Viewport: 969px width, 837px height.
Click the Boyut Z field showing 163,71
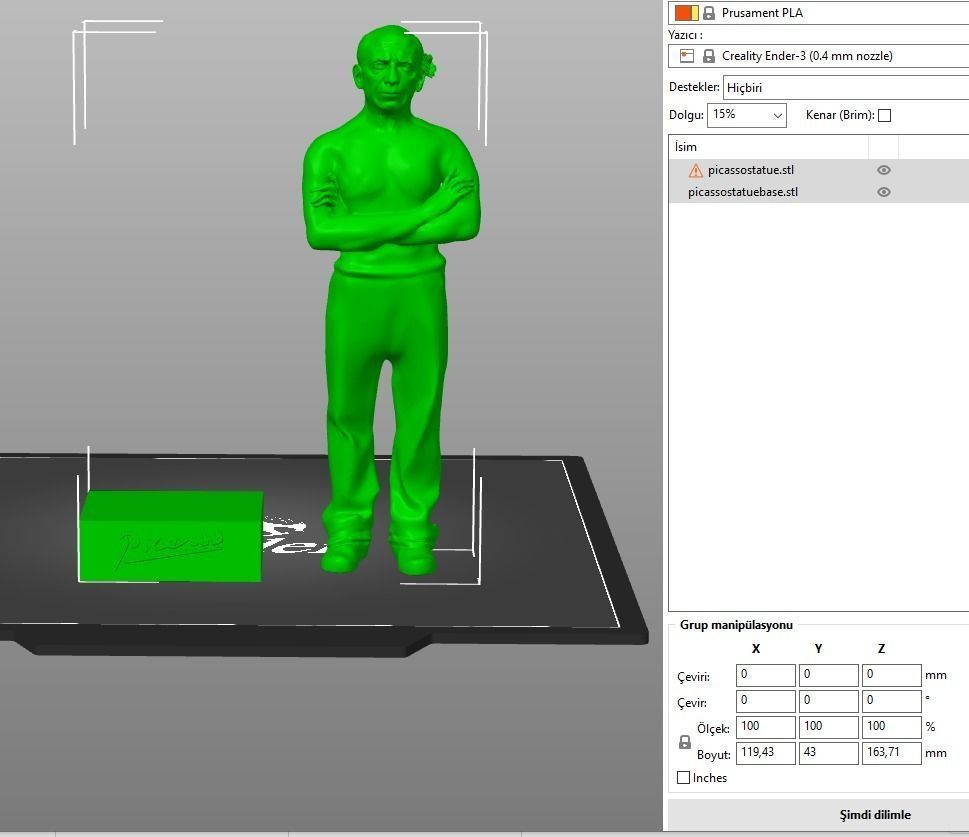click(x=891, y=753)
